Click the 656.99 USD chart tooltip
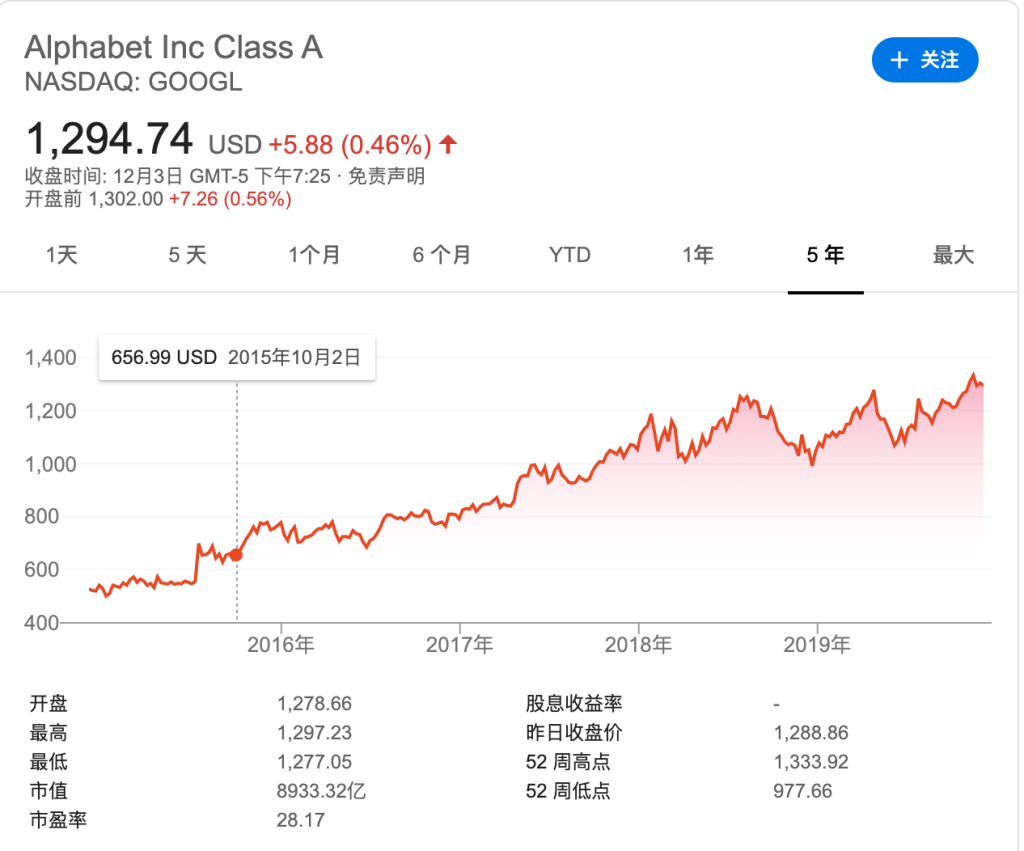1024x851 pixels. click(x=236, y=357)
